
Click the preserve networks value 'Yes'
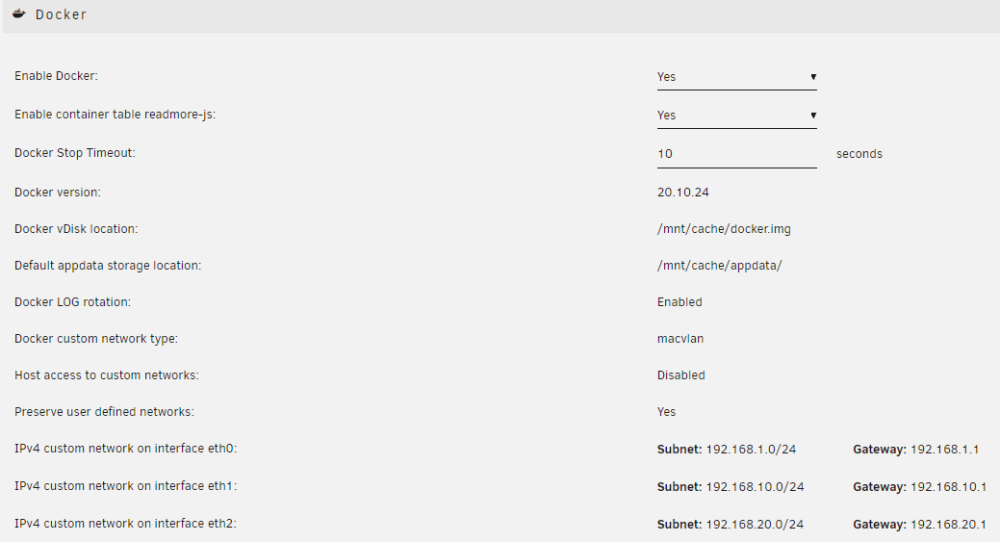(x=666, y=412)
